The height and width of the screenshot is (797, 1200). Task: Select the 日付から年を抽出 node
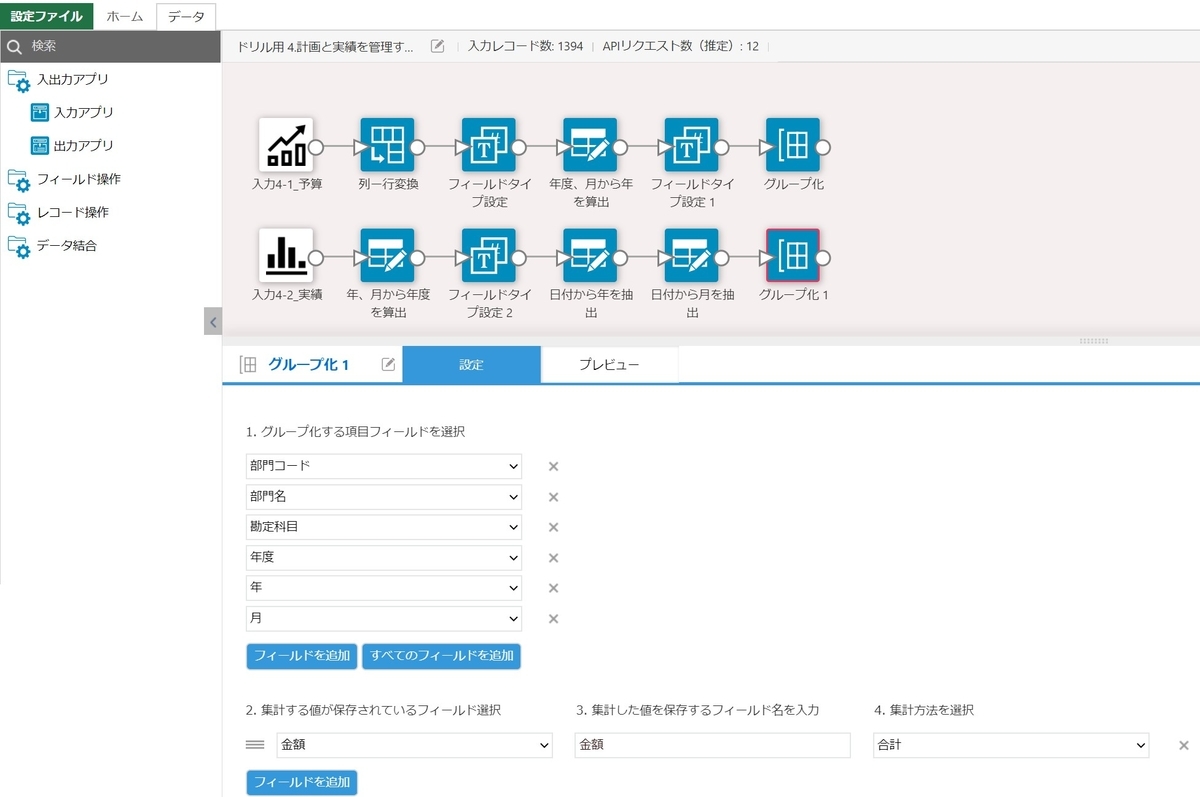[590, 256]
